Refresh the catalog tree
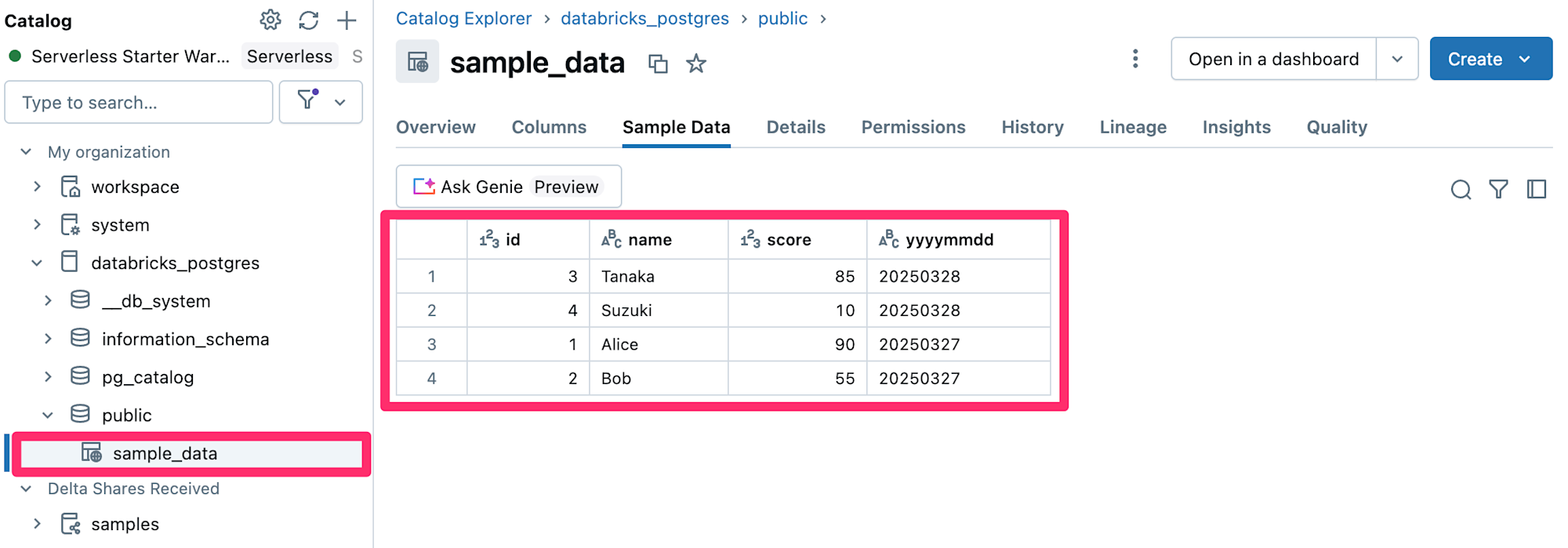The height and width of the screenshot is (548, 1568). coord(309,20)
